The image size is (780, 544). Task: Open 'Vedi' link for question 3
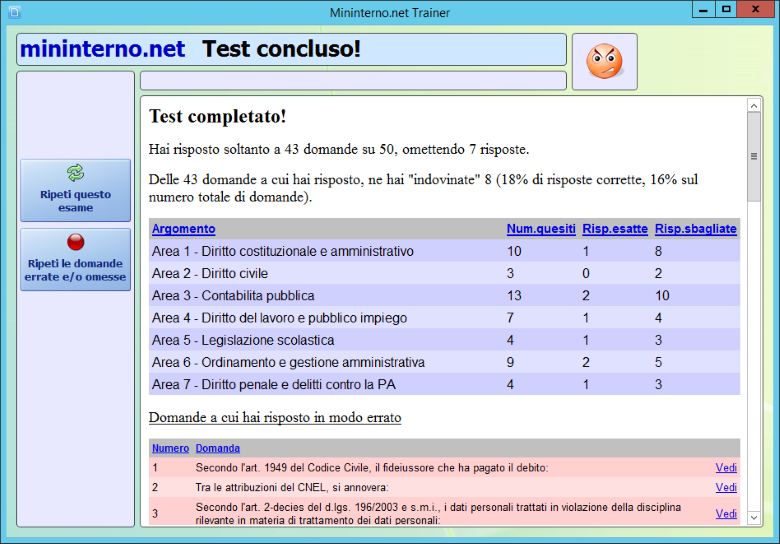coord(726,514)
